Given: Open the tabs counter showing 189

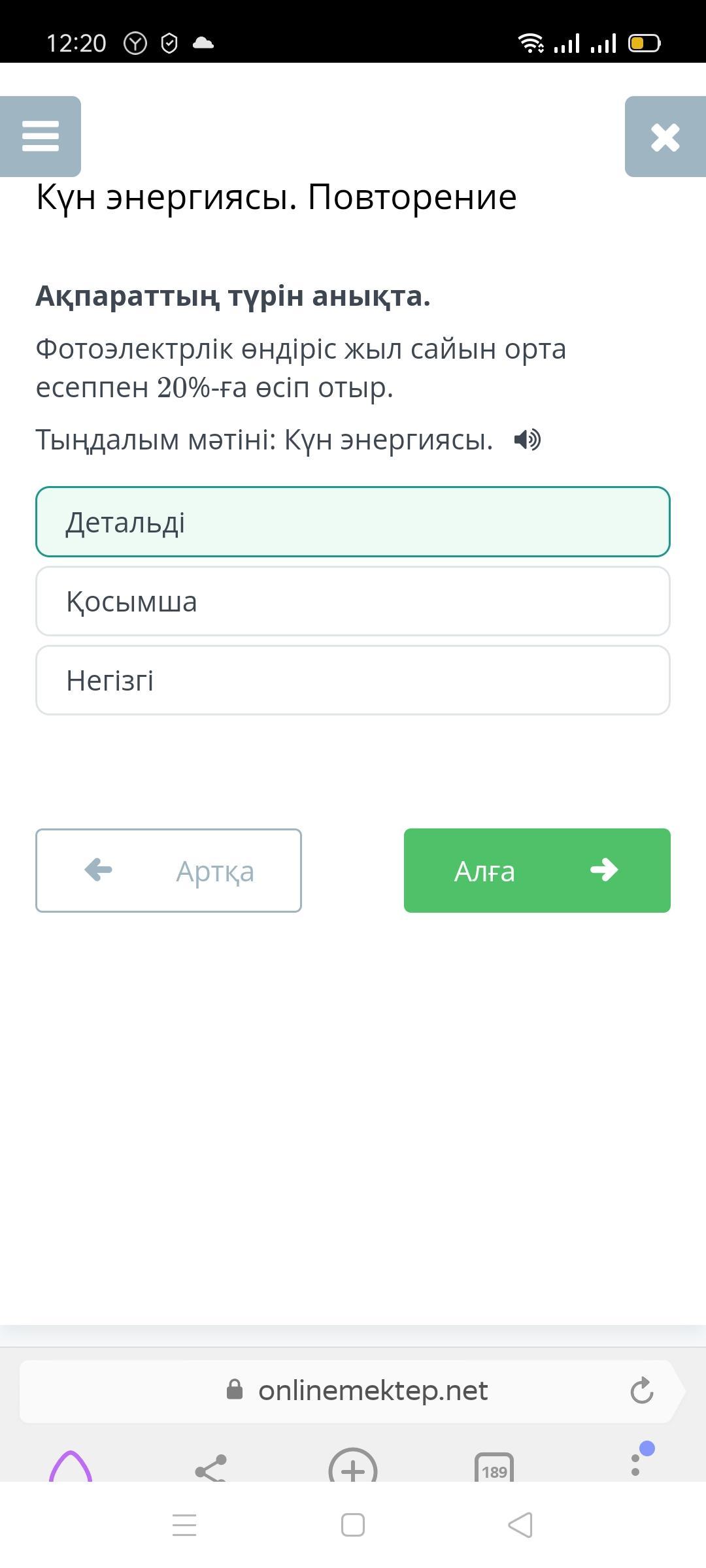Looking at the screenshot, I should pos(494,1470).
